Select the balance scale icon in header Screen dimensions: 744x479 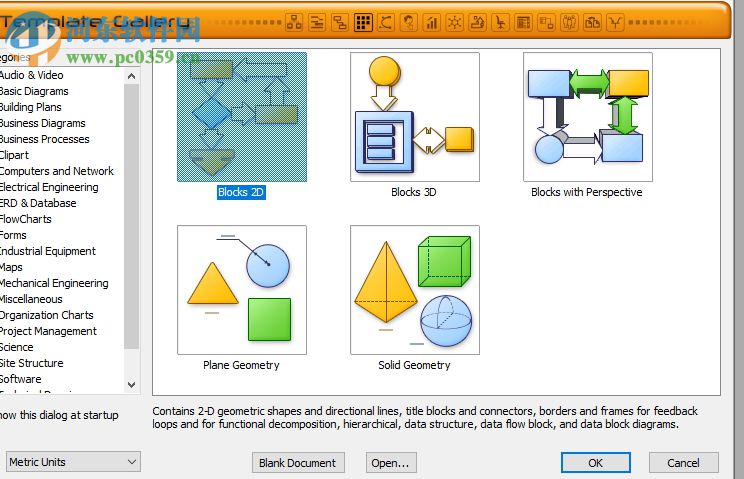pyautogui.click(x=592, y=22)
